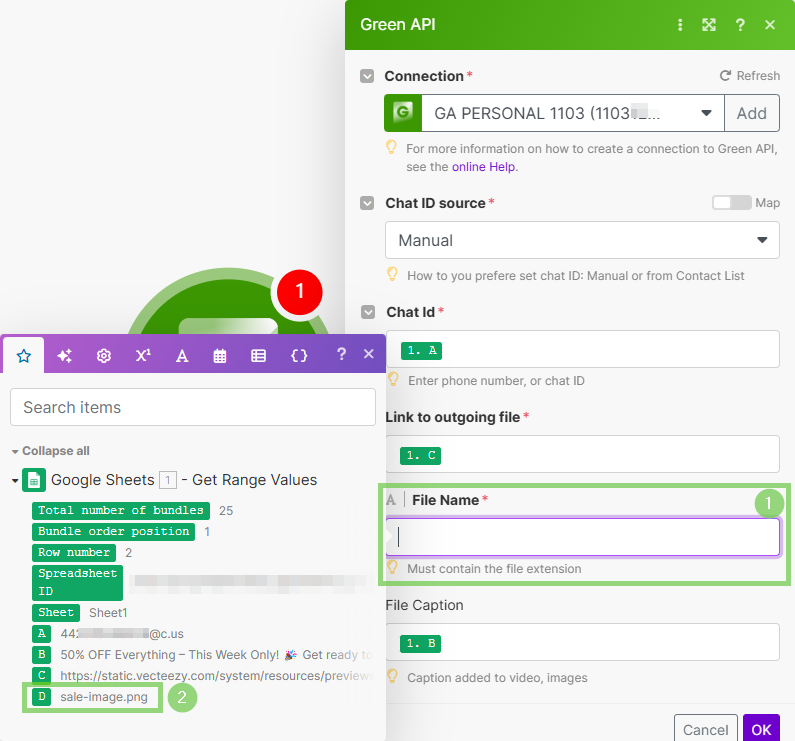Open the Green API help question icon

[740, 25]
